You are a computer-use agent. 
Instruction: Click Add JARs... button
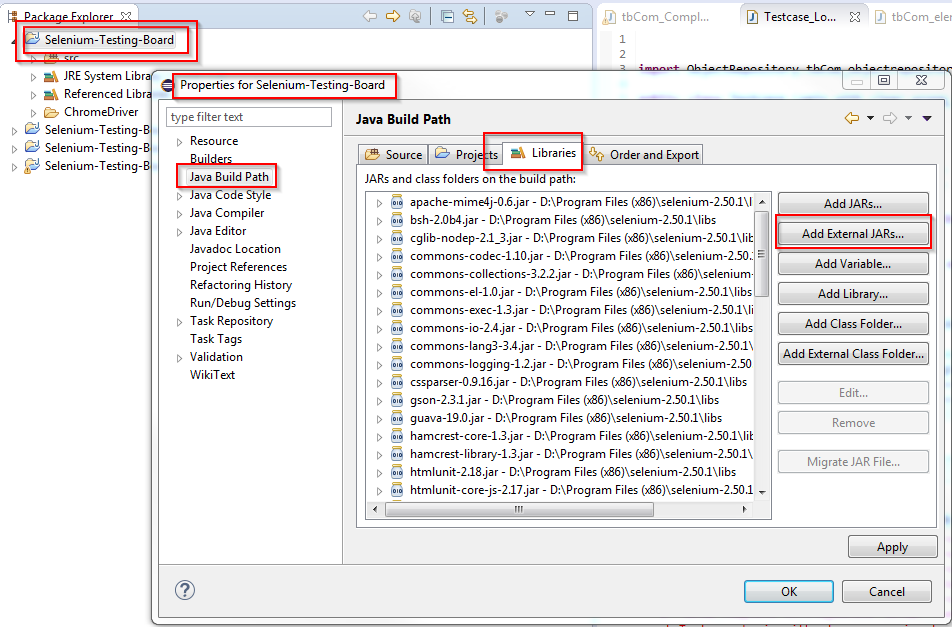coord(853,204)
